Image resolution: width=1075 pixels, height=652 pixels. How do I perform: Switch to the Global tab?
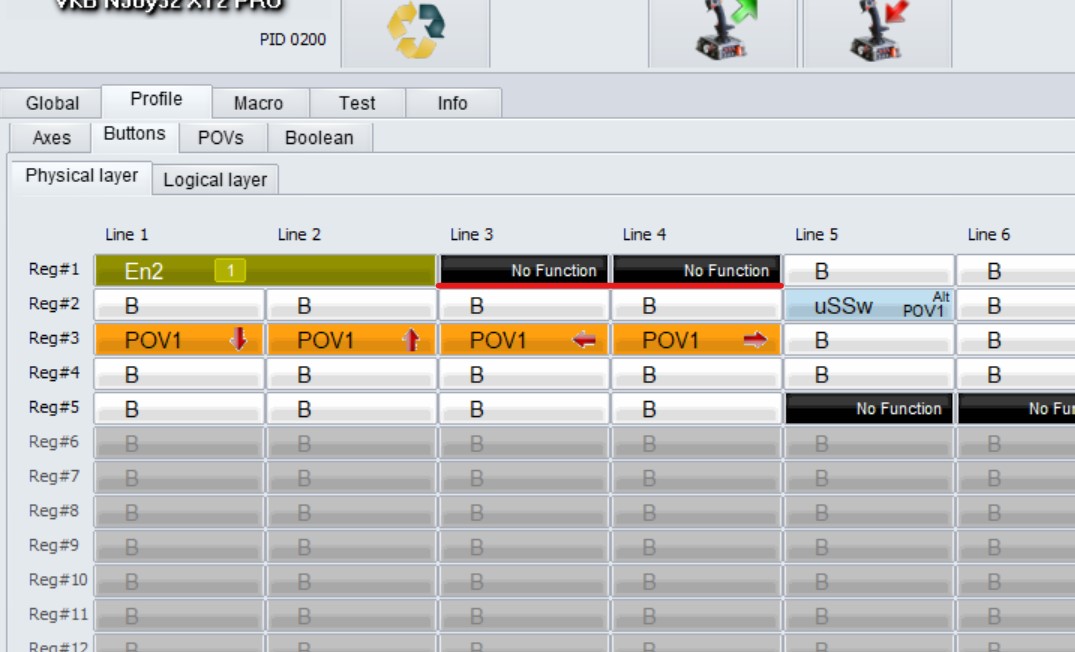[x=52, y=103]
